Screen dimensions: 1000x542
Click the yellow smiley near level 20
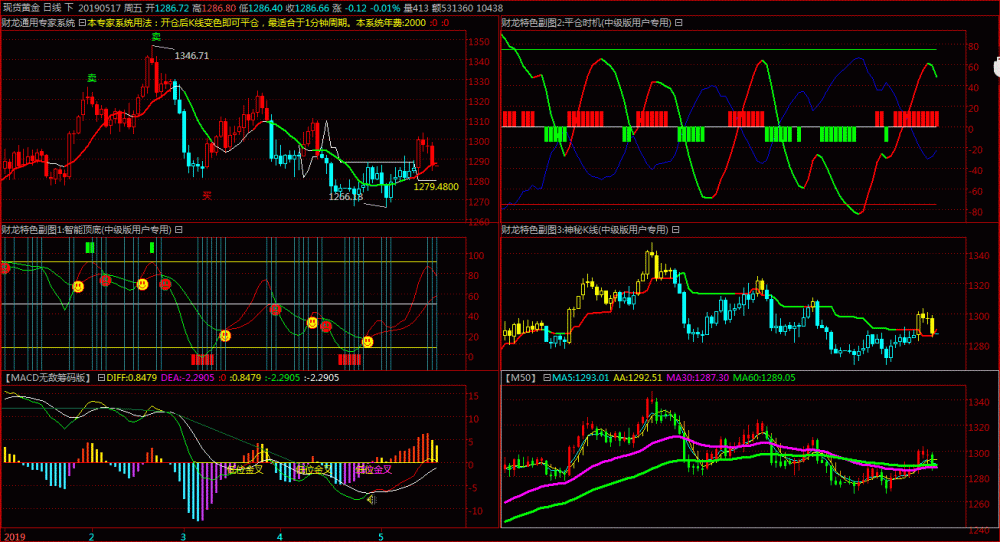click(224, 335)
